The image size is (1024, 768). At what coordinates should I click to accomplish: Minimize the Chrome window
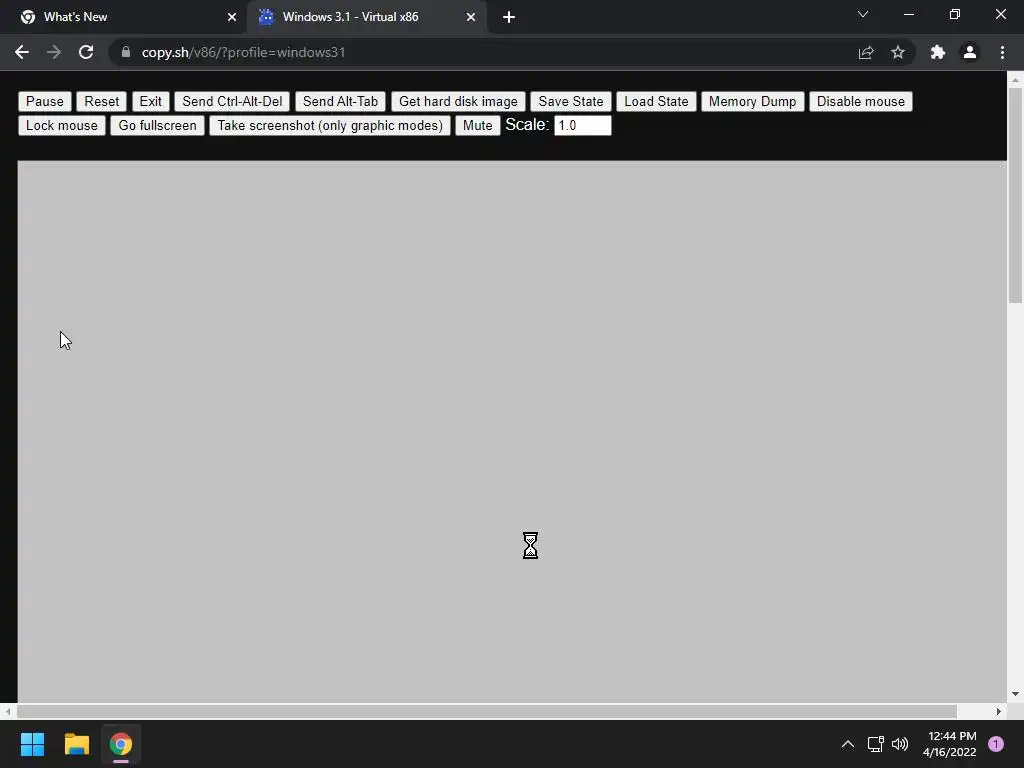(908, 14)
